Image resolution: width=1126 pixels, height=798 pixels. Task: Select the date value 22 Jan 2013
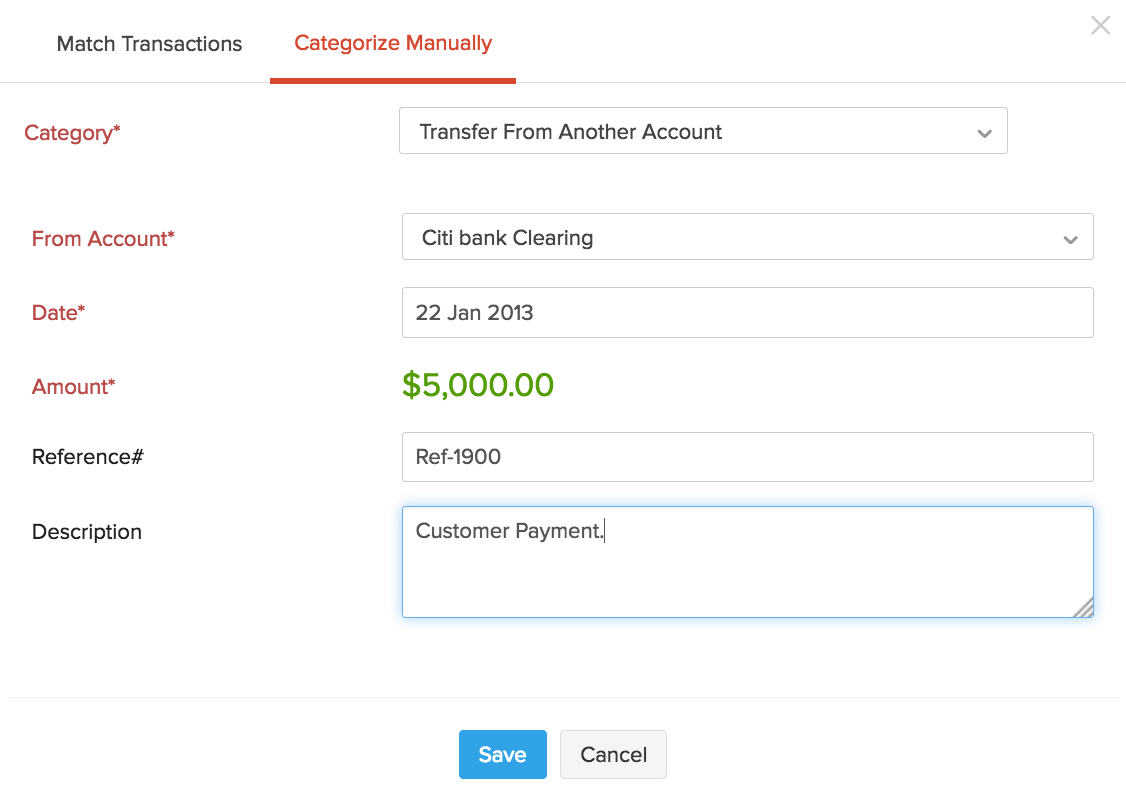point(475,312)
